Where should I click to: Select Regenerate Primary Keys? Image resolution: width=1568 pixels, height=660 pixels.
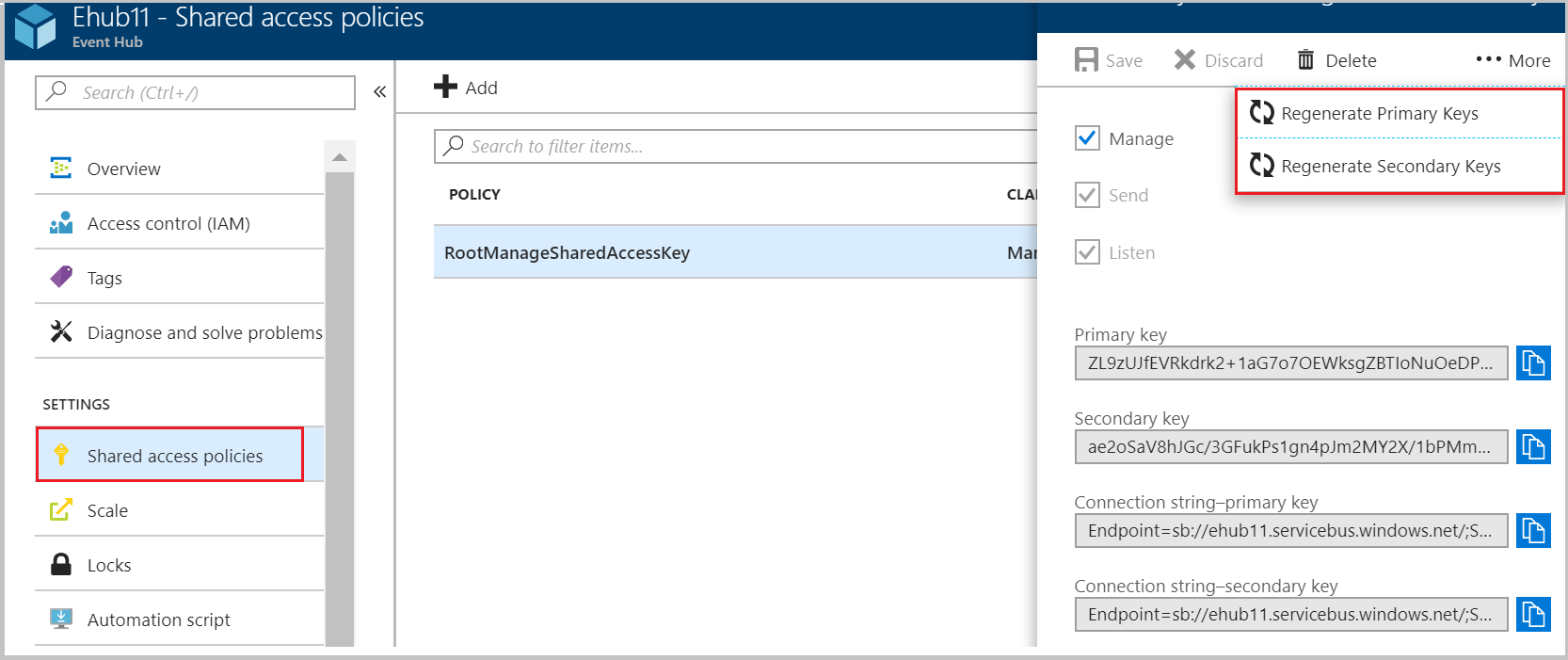pyautogui.click(x=1379, y=114)
